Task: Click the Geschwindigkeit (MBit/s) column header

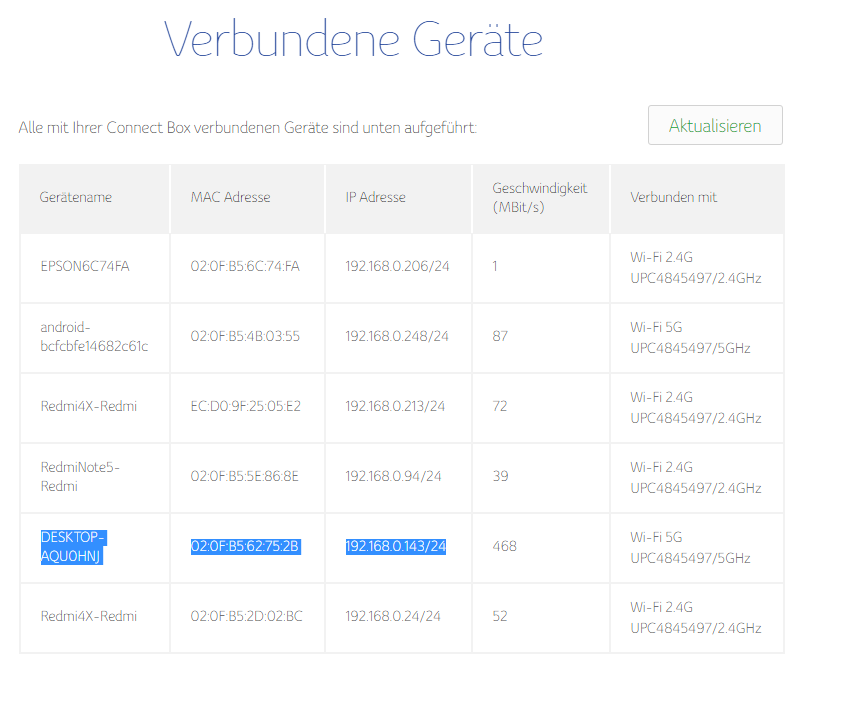Action: (539, 198)
